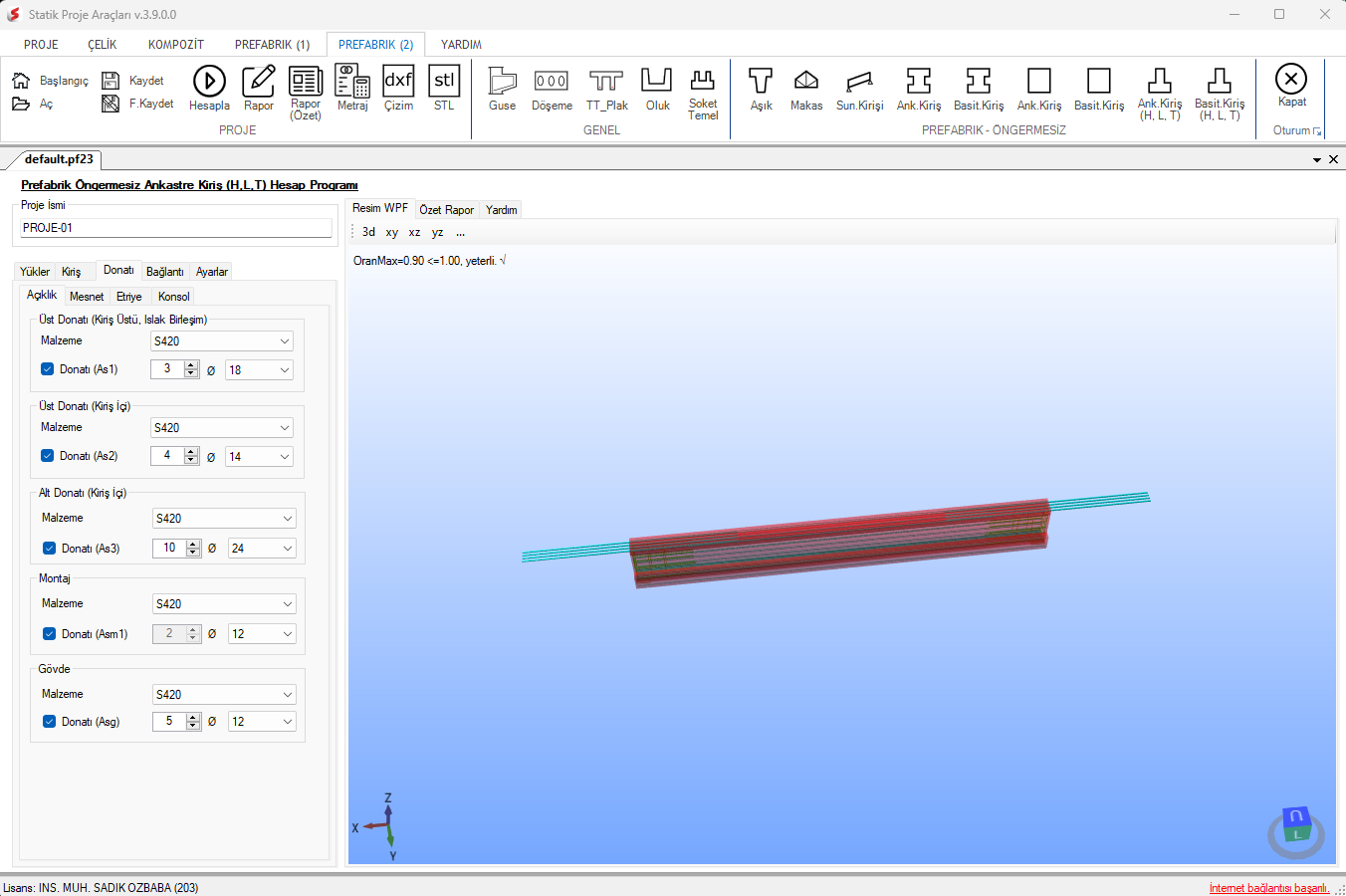The width and height of the screenshot is (1346, 896).
Task: Switch to the PREFABRIK (1) ribbon tab
Action: pyautogui.click(x=272, y=45)
